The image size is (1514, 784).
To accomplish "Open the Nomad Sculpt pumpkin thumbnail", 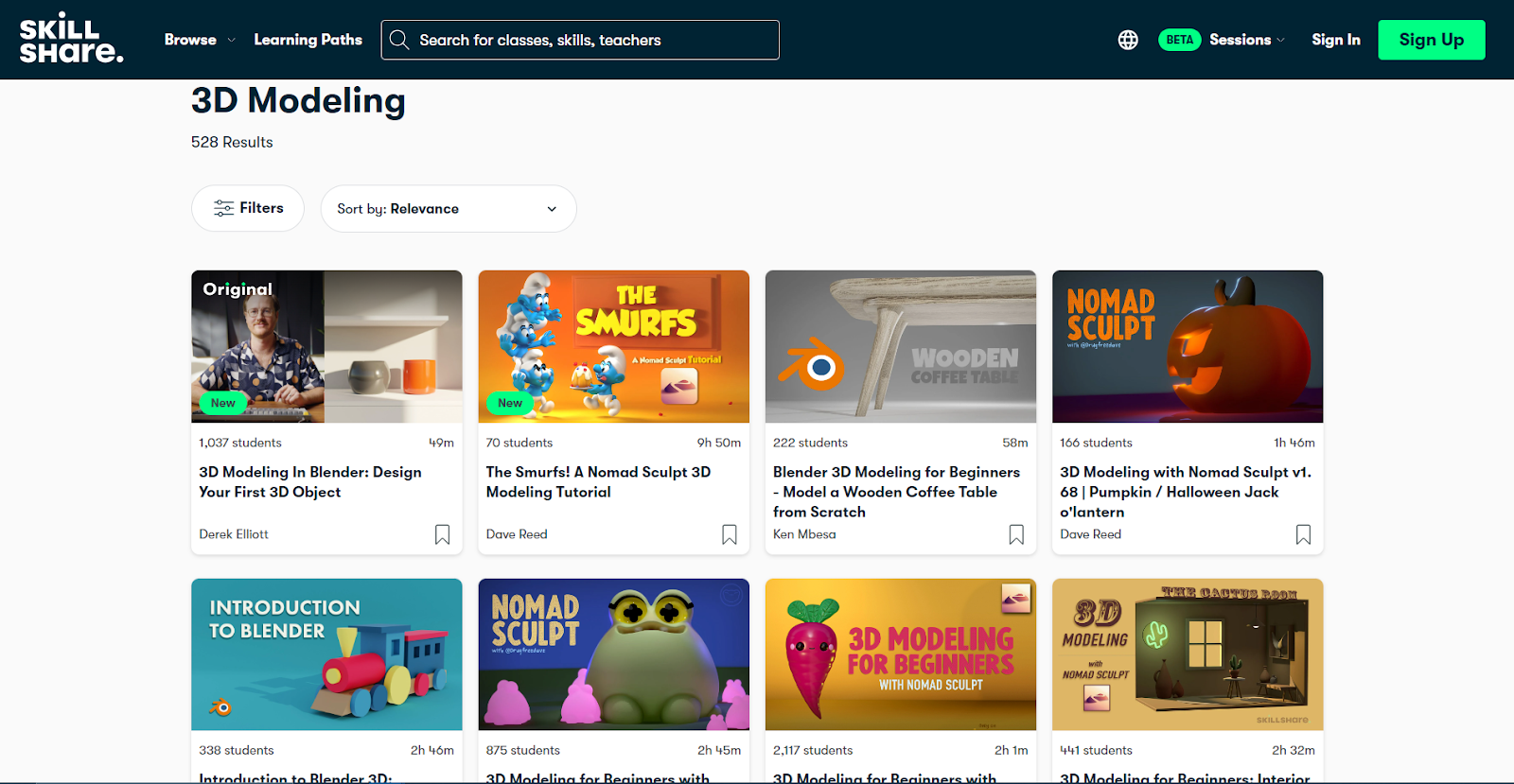I will (x=1188, y=346).
